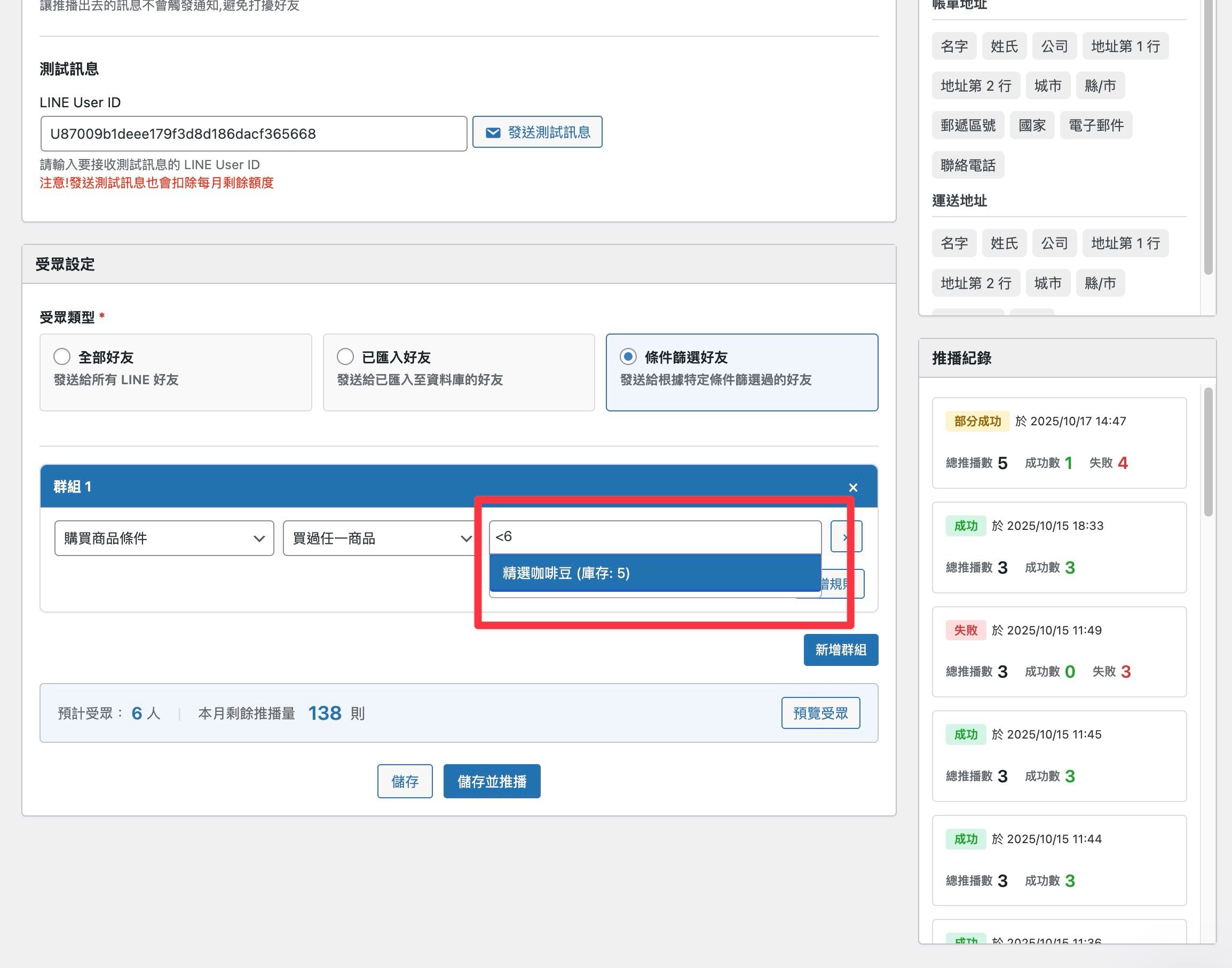Viewport: 1232px width, 968px height.
Task: Select the 全部好友 radio option
Action: 62,356
